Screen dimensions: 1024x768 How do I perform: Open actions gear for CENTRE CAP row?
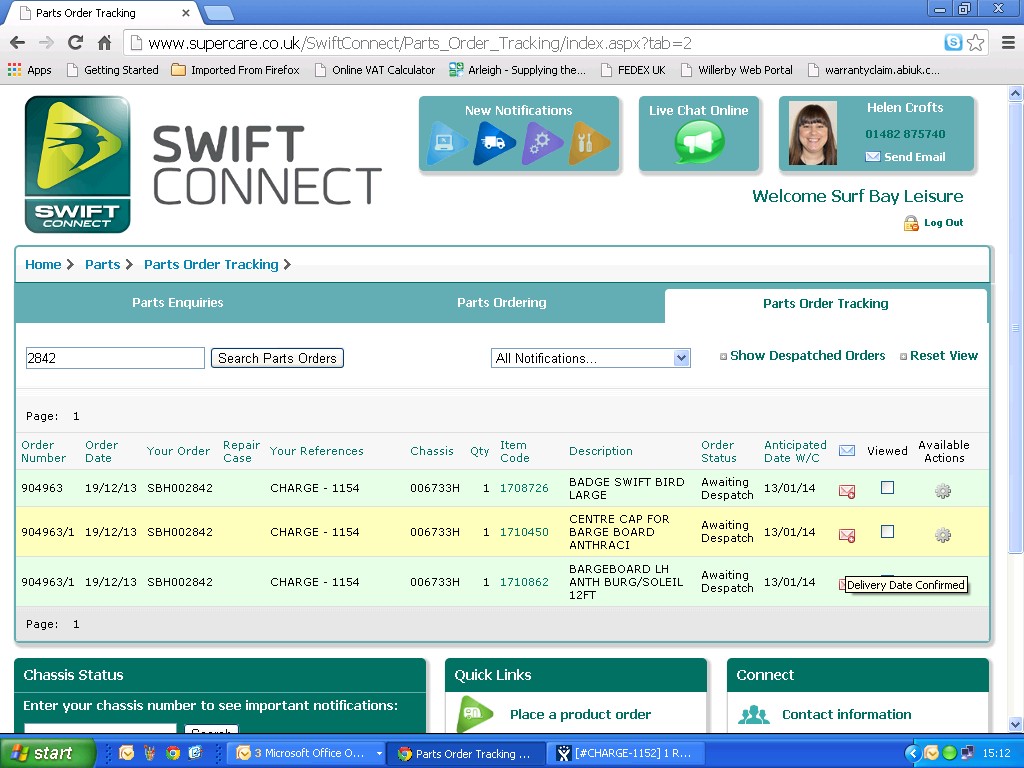pyautogui.click(x=942, y=535)
